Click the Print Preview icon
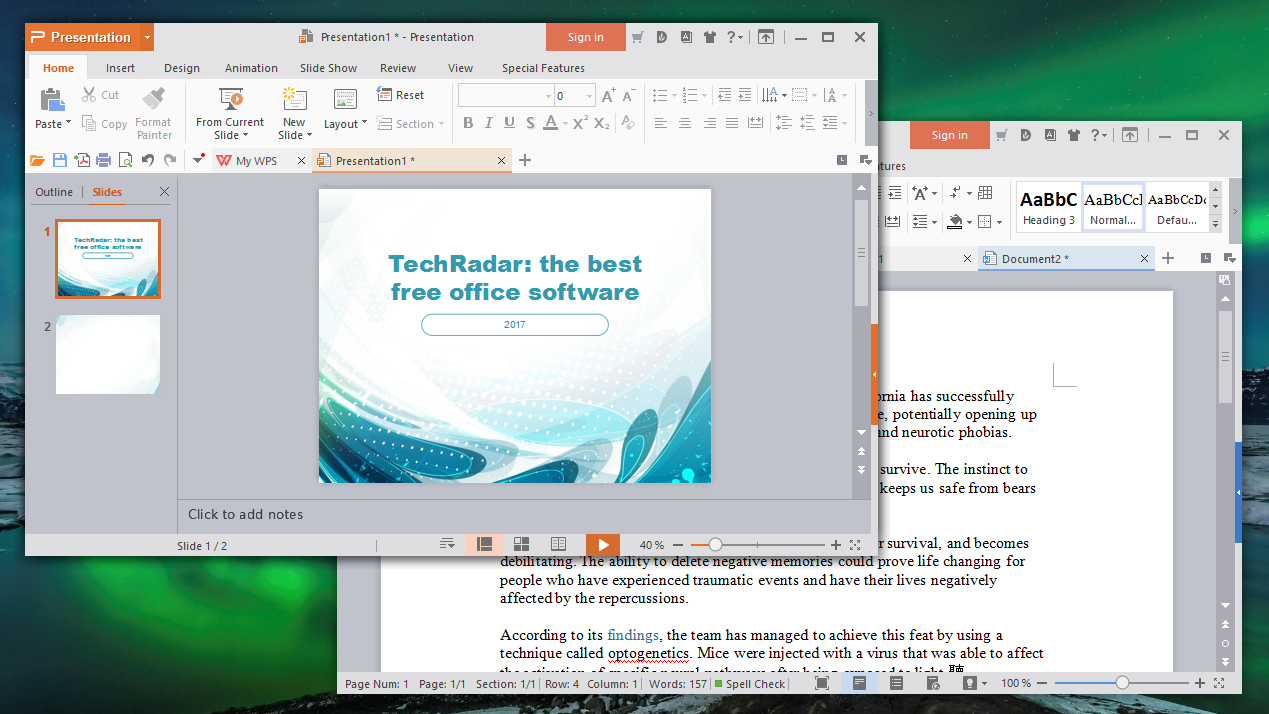1269x714 pixels. coord(126,160)
